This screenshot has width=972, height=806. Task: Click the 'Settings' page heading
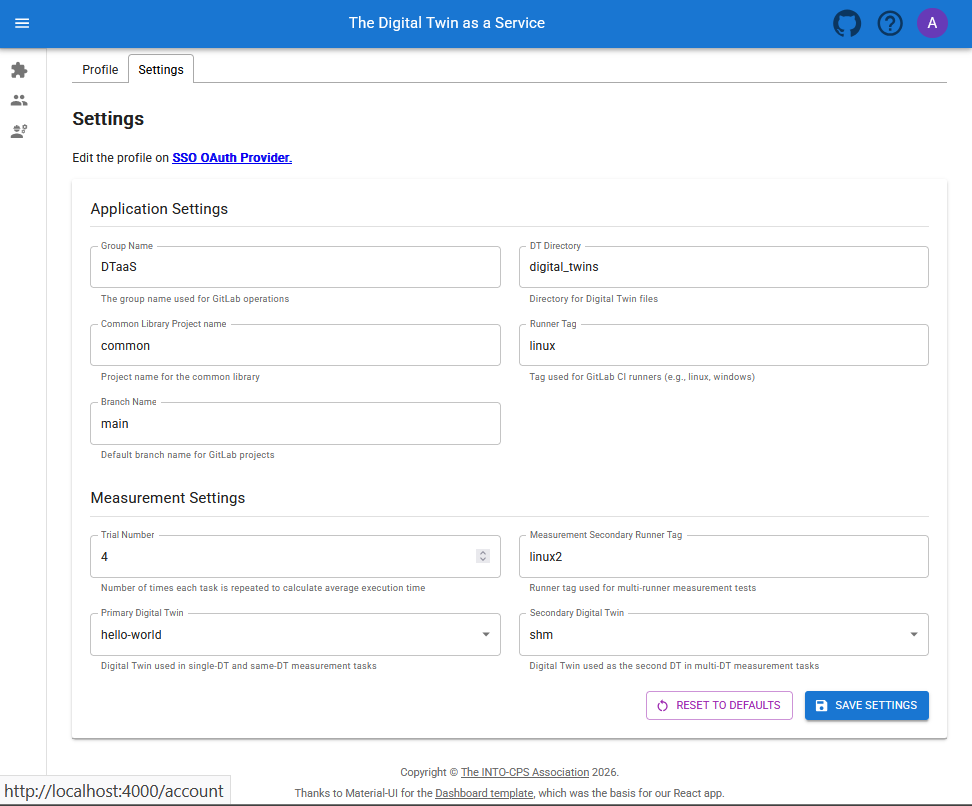tap(108, 118)
